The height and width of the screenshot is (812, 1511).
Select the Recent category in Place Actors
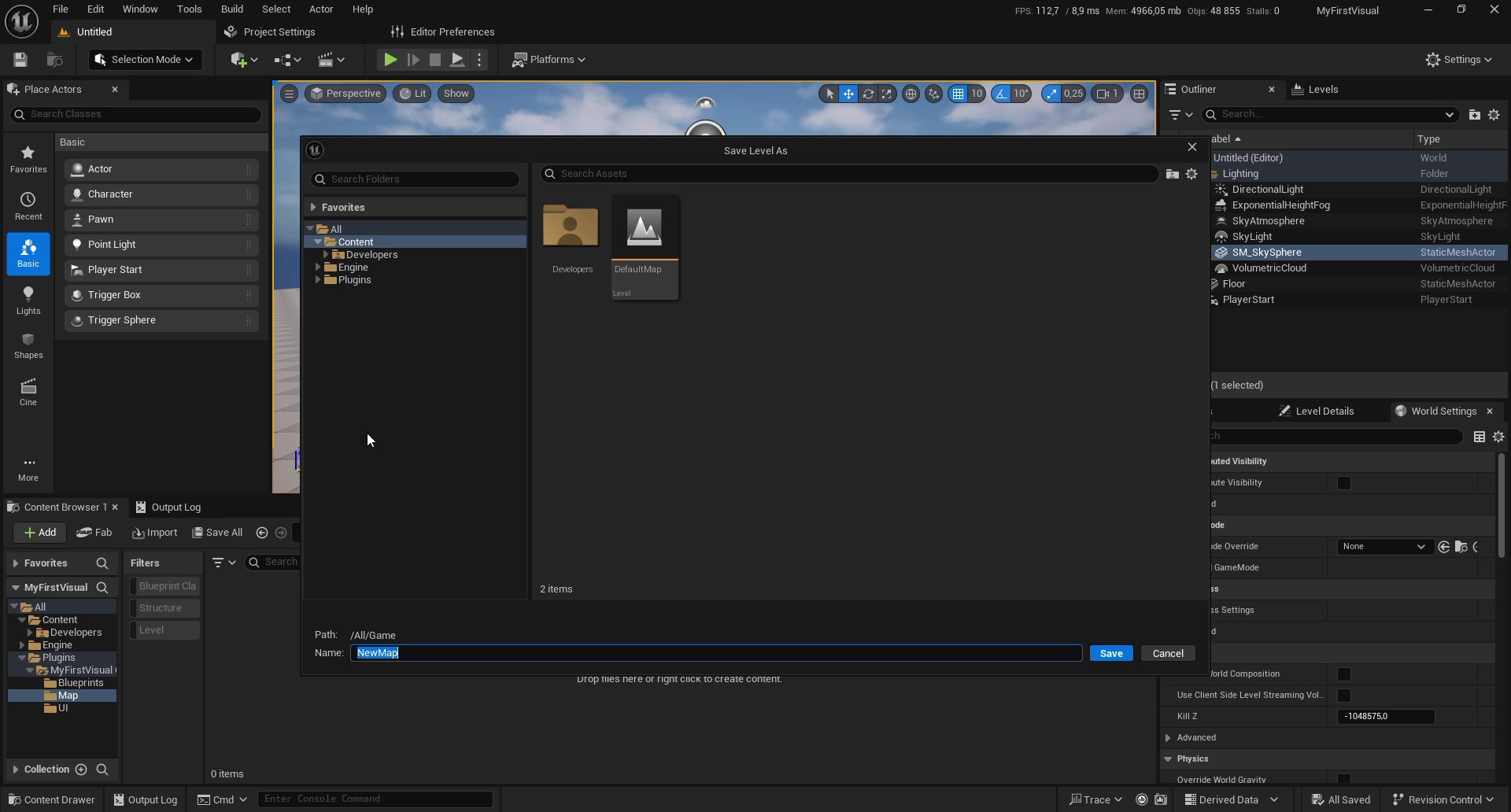tap(28, 207)
